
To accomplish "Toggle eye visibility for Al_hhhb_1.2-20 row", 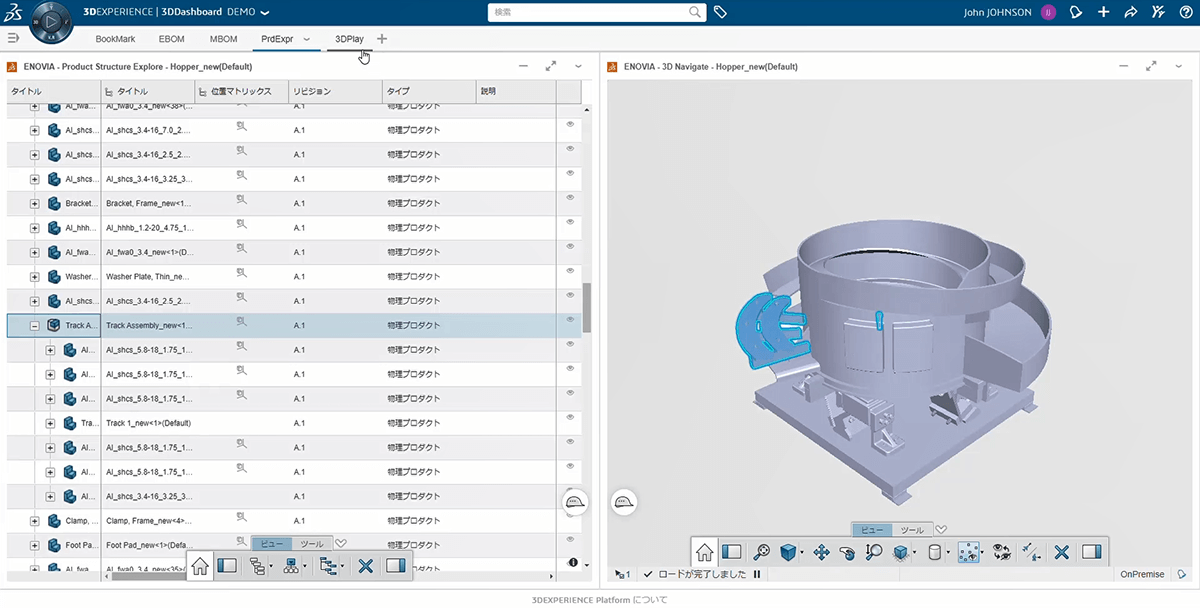I will 570,222.
